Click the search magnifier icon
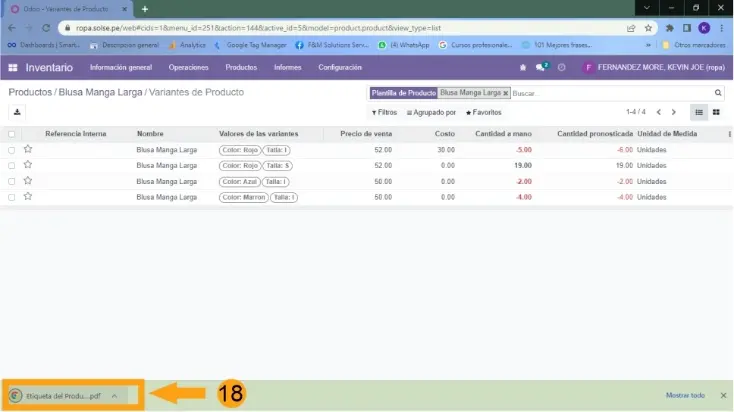 pyautogui.click(x=717, y=93)
